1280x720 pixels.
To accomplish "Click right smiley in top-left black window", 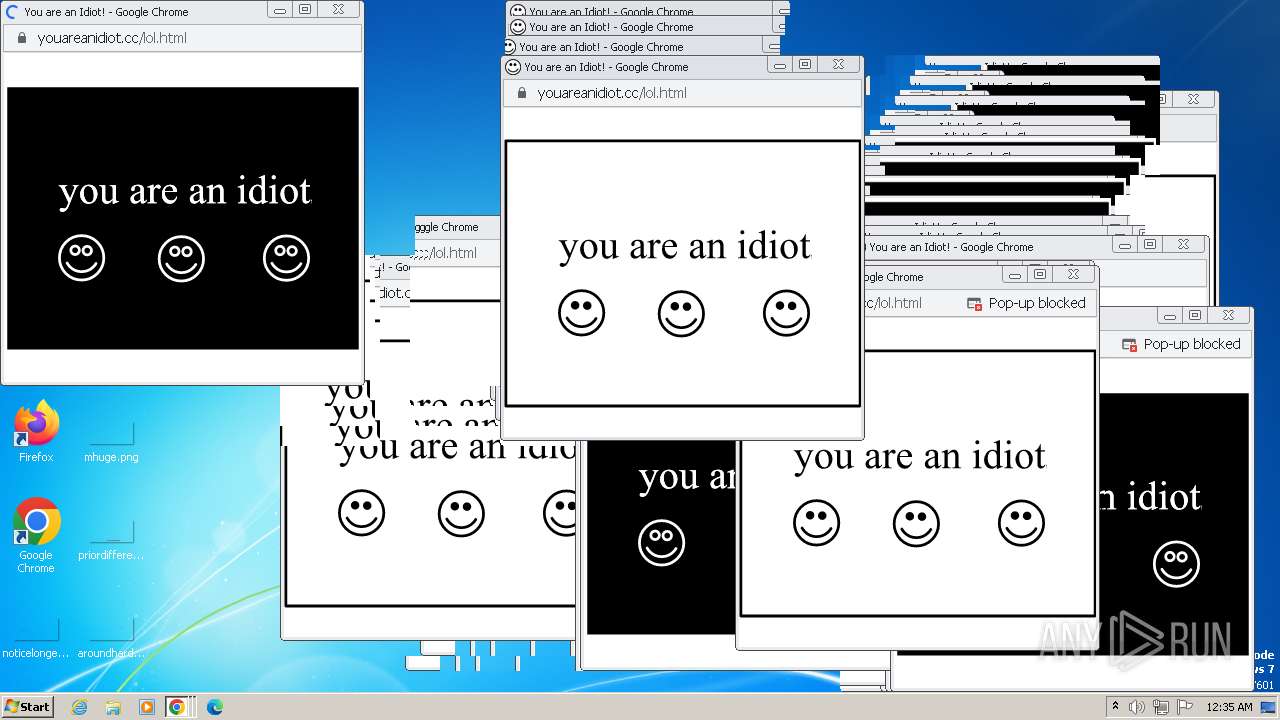I will click(x=286, y=258).
